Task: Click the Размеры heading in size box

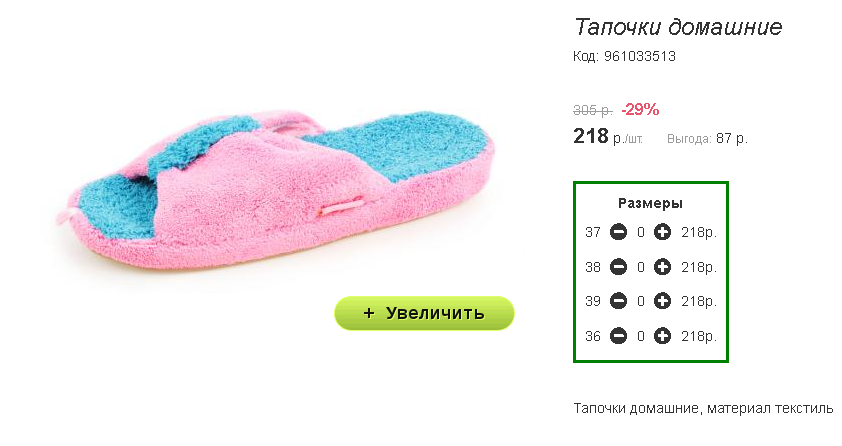Action: pyautogui.click(x=650, y=203)
